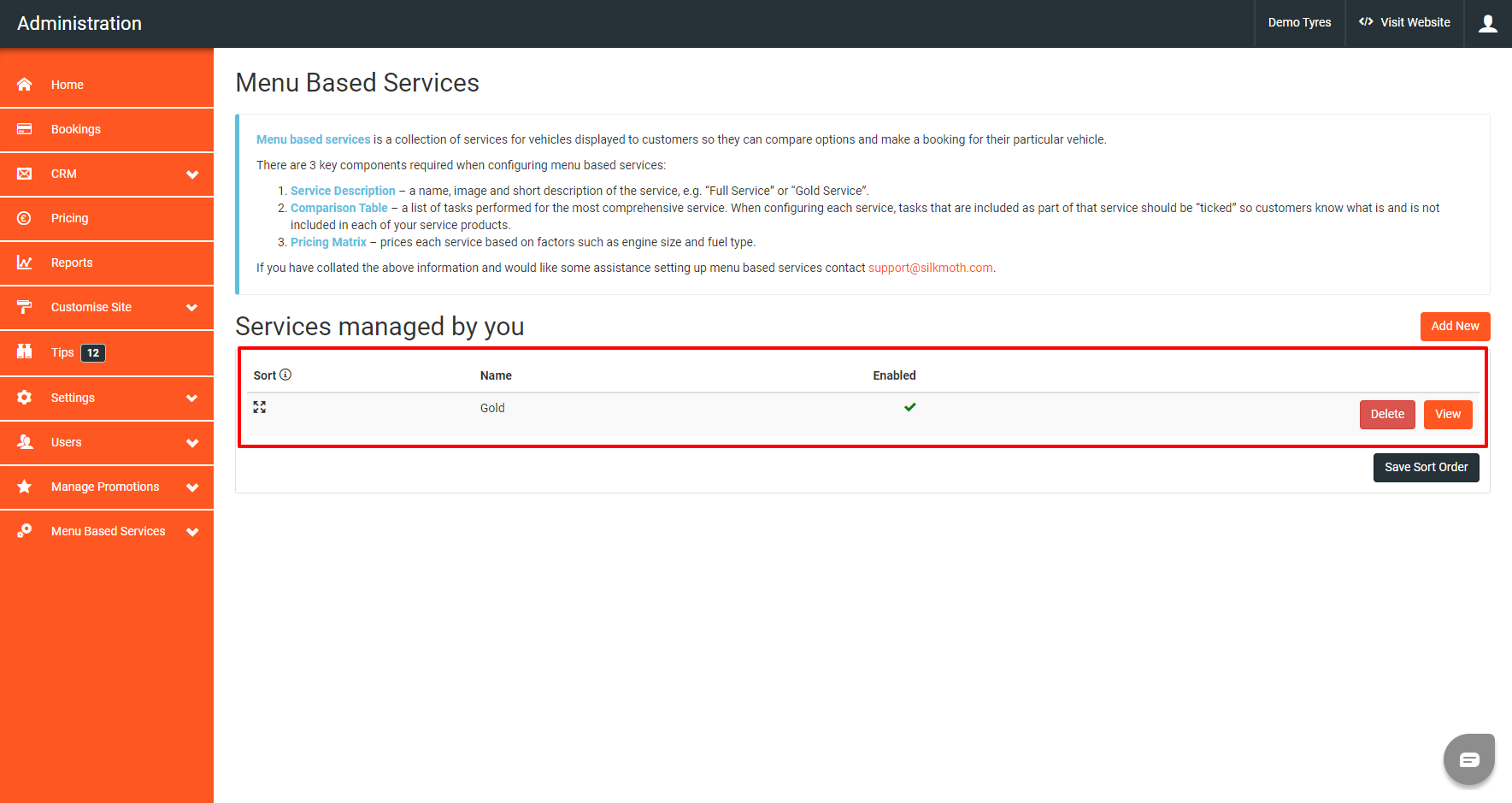Click the info icon next to Sort
The width and height of the screenshot is (1512, 803).
(x=286, y=375)
